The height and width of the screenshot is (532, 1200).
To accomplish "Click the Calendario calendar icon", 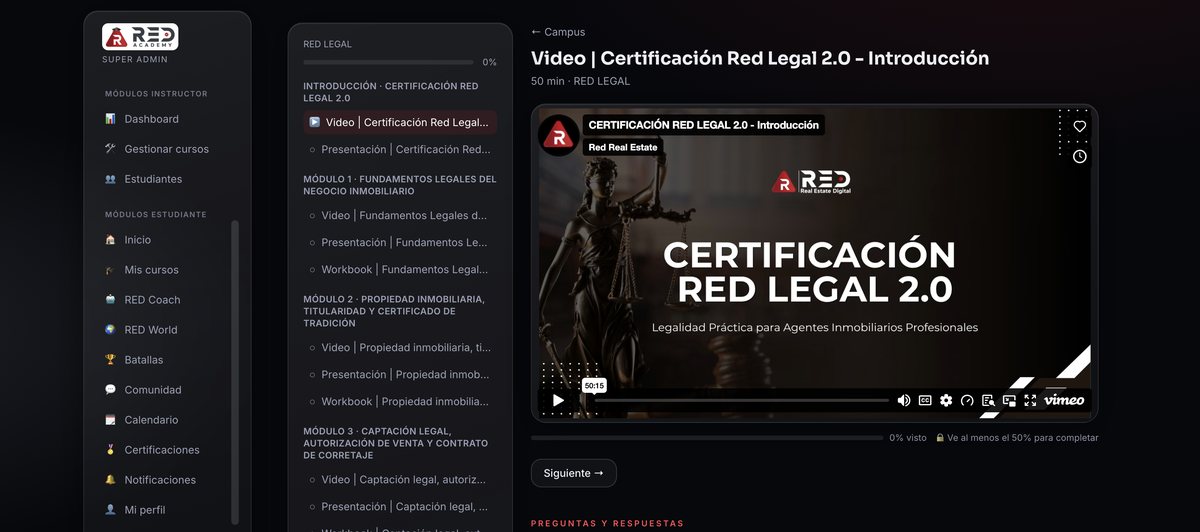I will (x=110, y=420).
